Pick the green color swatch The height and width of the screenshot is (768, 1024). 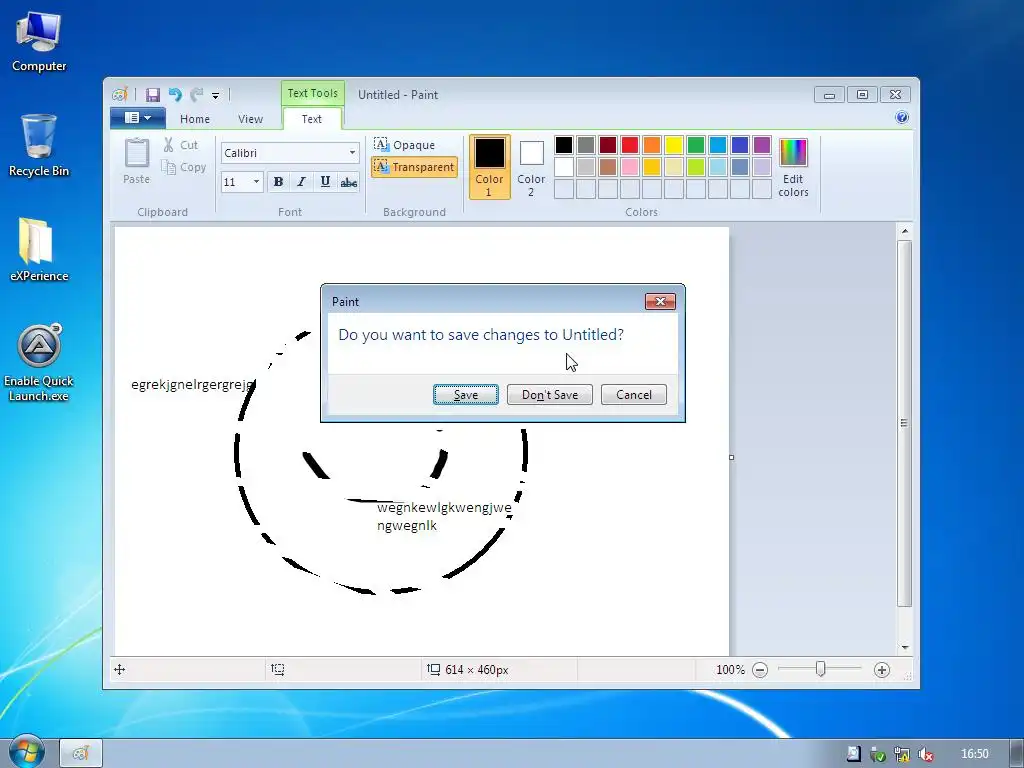pos(696,144)
